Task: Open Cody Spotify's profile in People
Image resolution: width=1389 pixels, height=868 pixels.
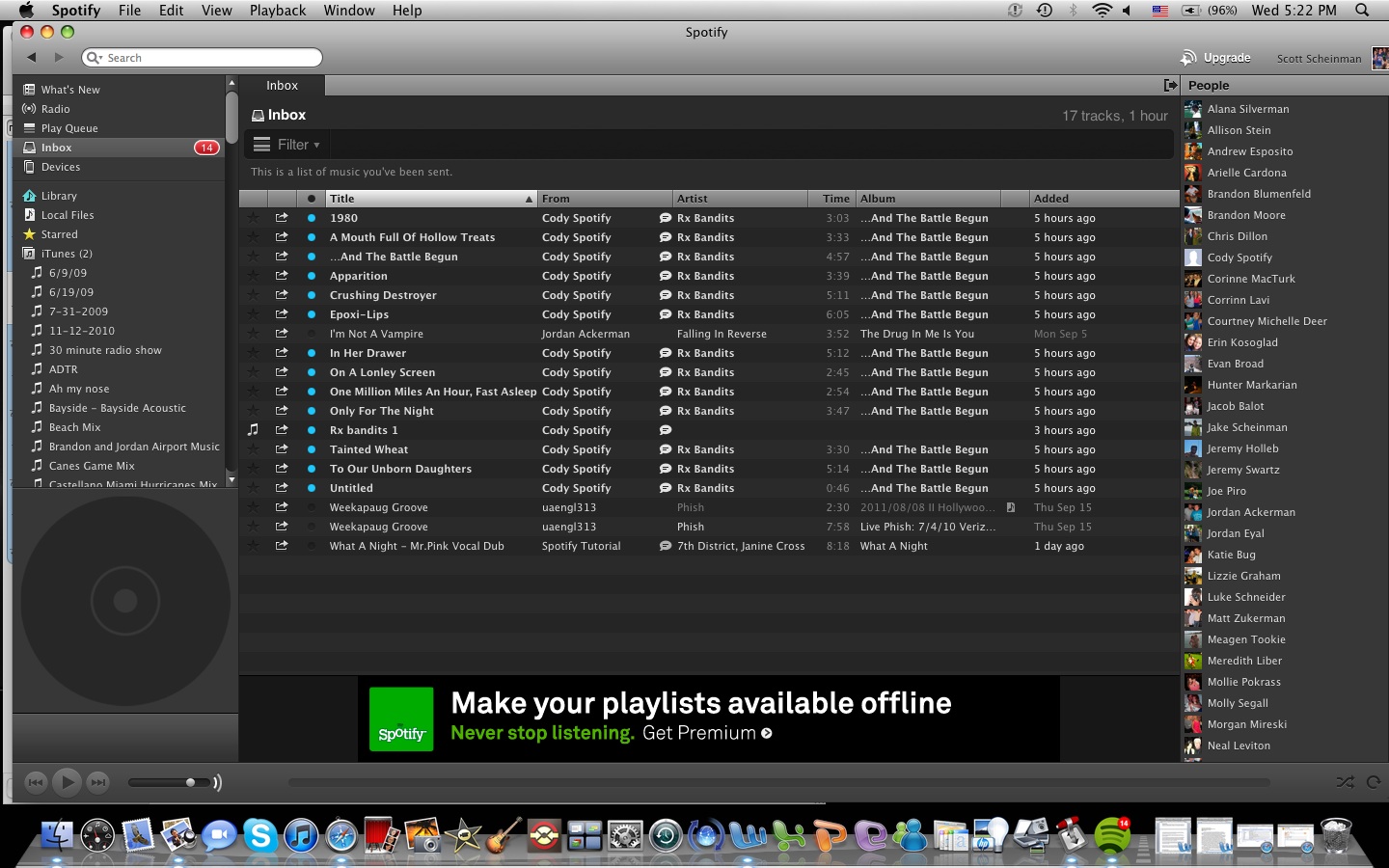Action: (x=1239, y=258)
